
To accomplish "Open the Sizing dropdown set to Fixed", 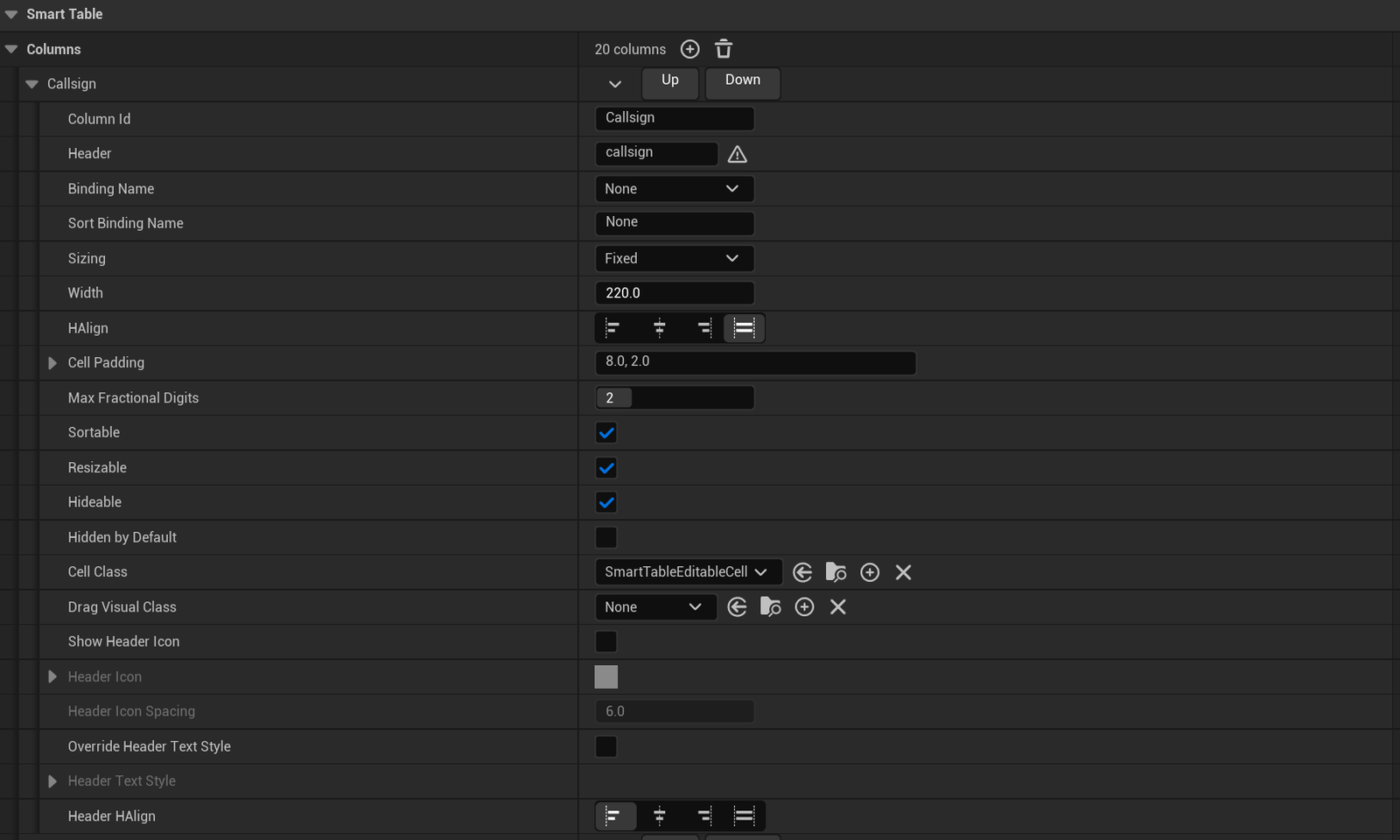I will click(x=674, y=258).
